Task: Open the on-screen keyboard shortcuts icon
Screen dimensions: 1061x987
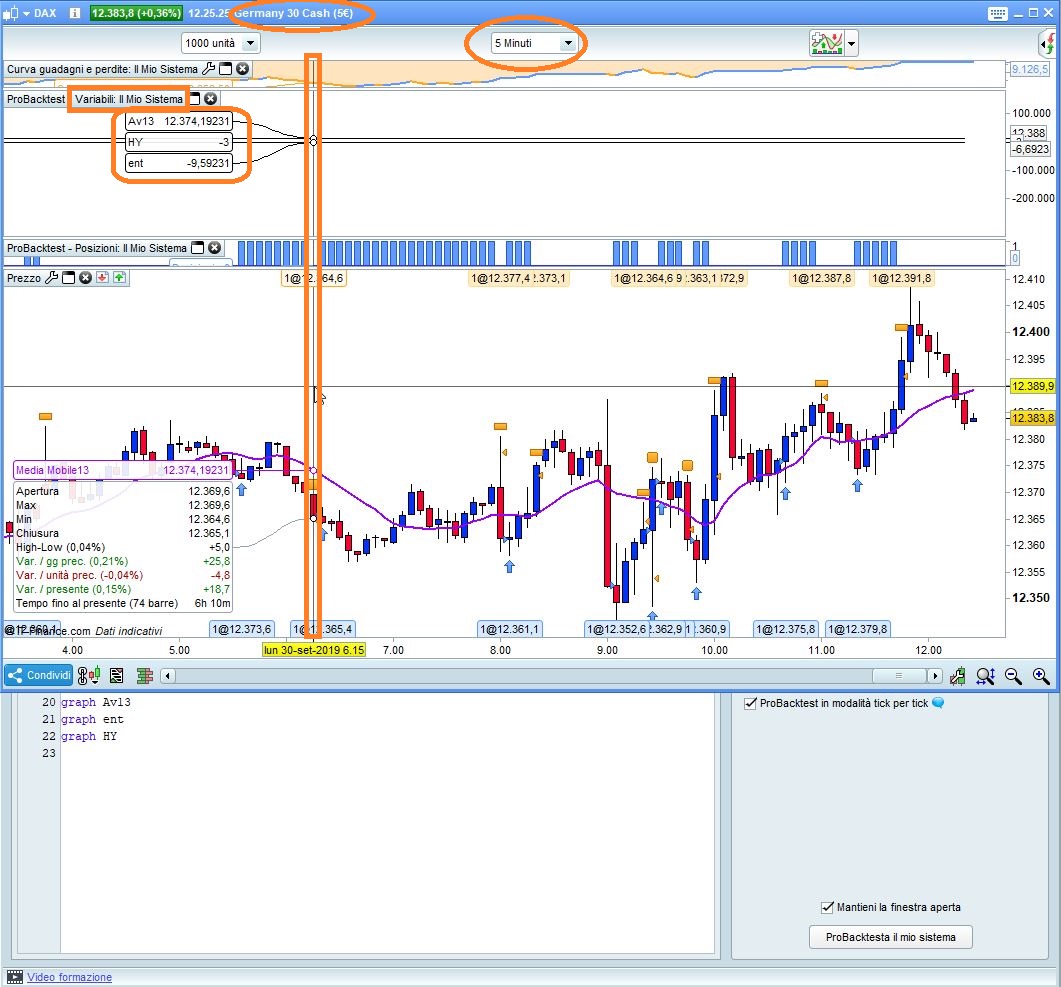Action: [997, 13]
